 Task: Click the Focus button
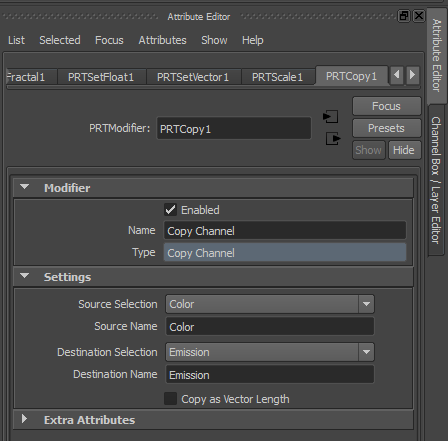pos(386,106)
